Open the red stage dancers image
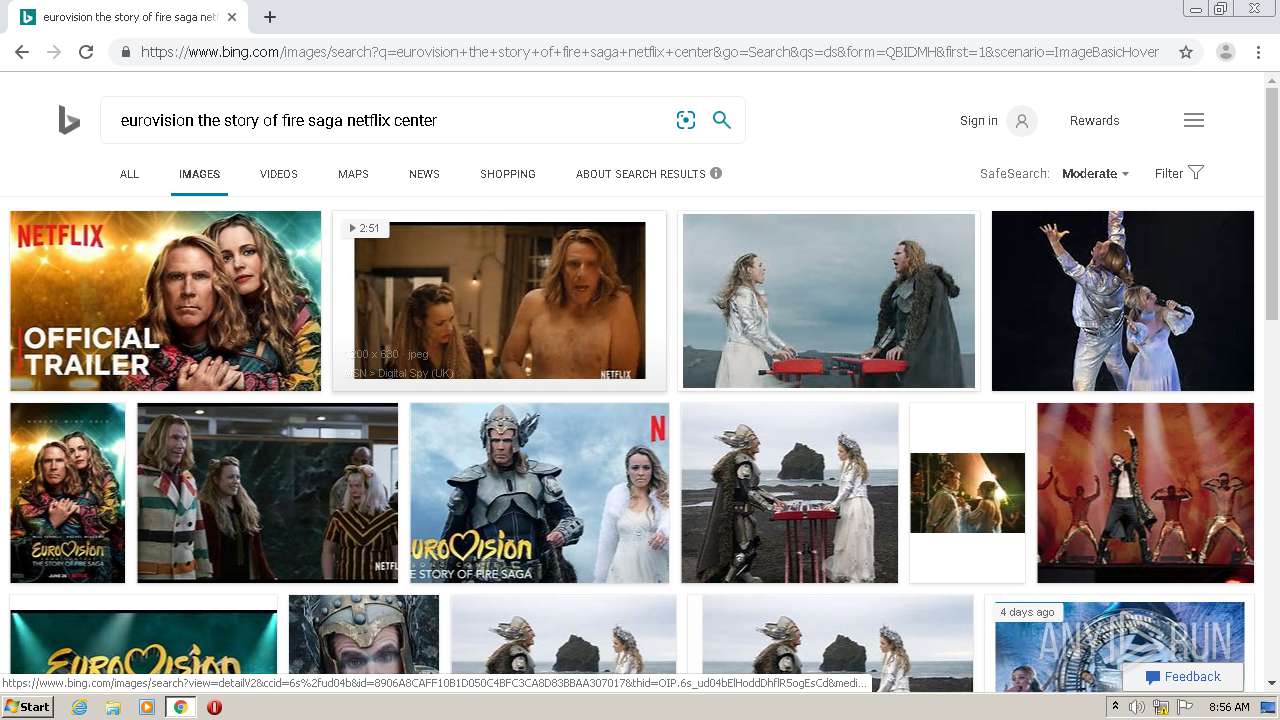 tap(1145, 493)
